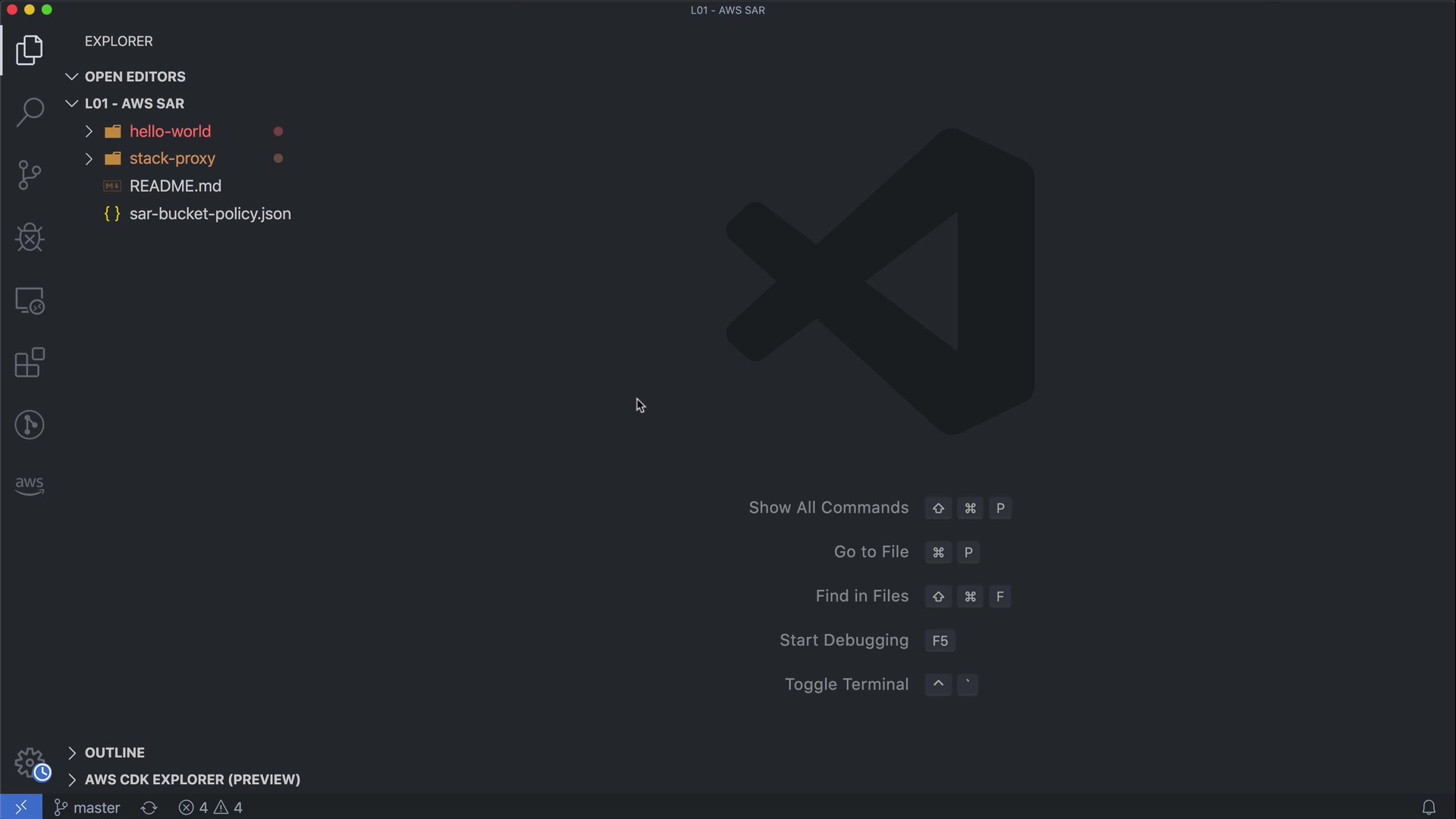Expand the hello-world folder
This screenshot has width=1456, height=819.
point(170,131)
